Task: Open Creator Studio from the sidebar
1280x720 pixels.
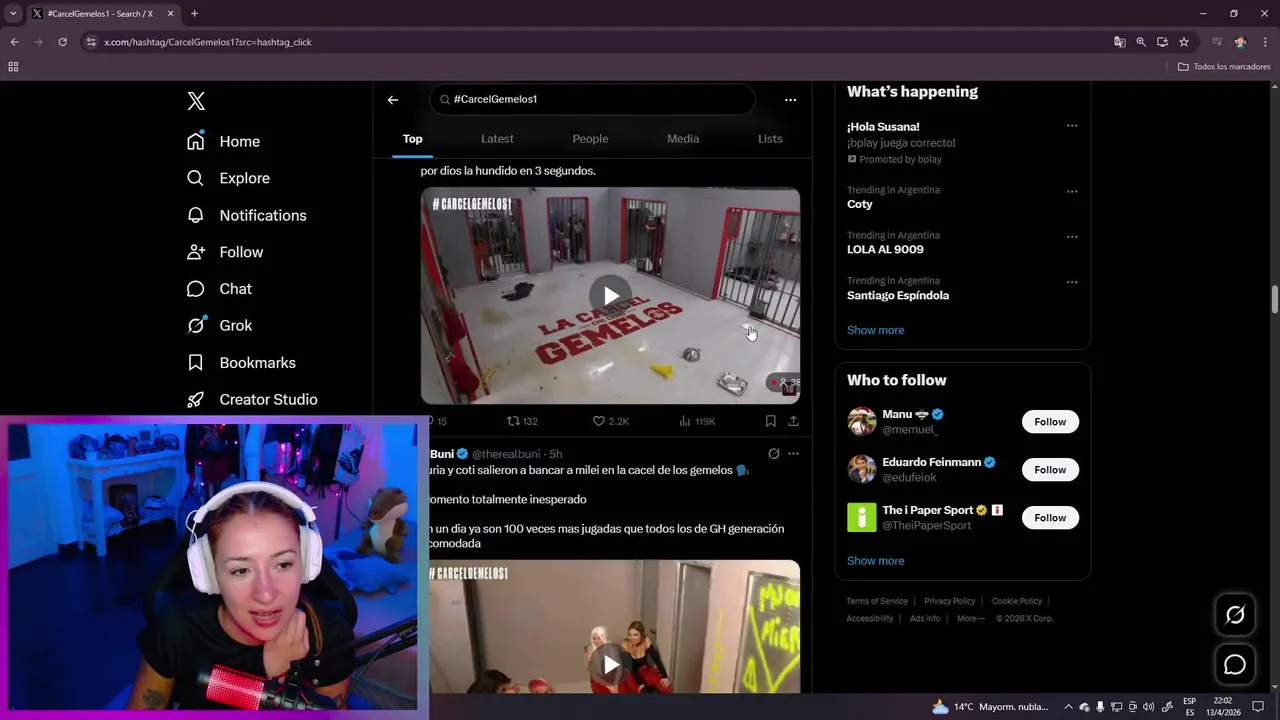Action: (x=252, y=399)
